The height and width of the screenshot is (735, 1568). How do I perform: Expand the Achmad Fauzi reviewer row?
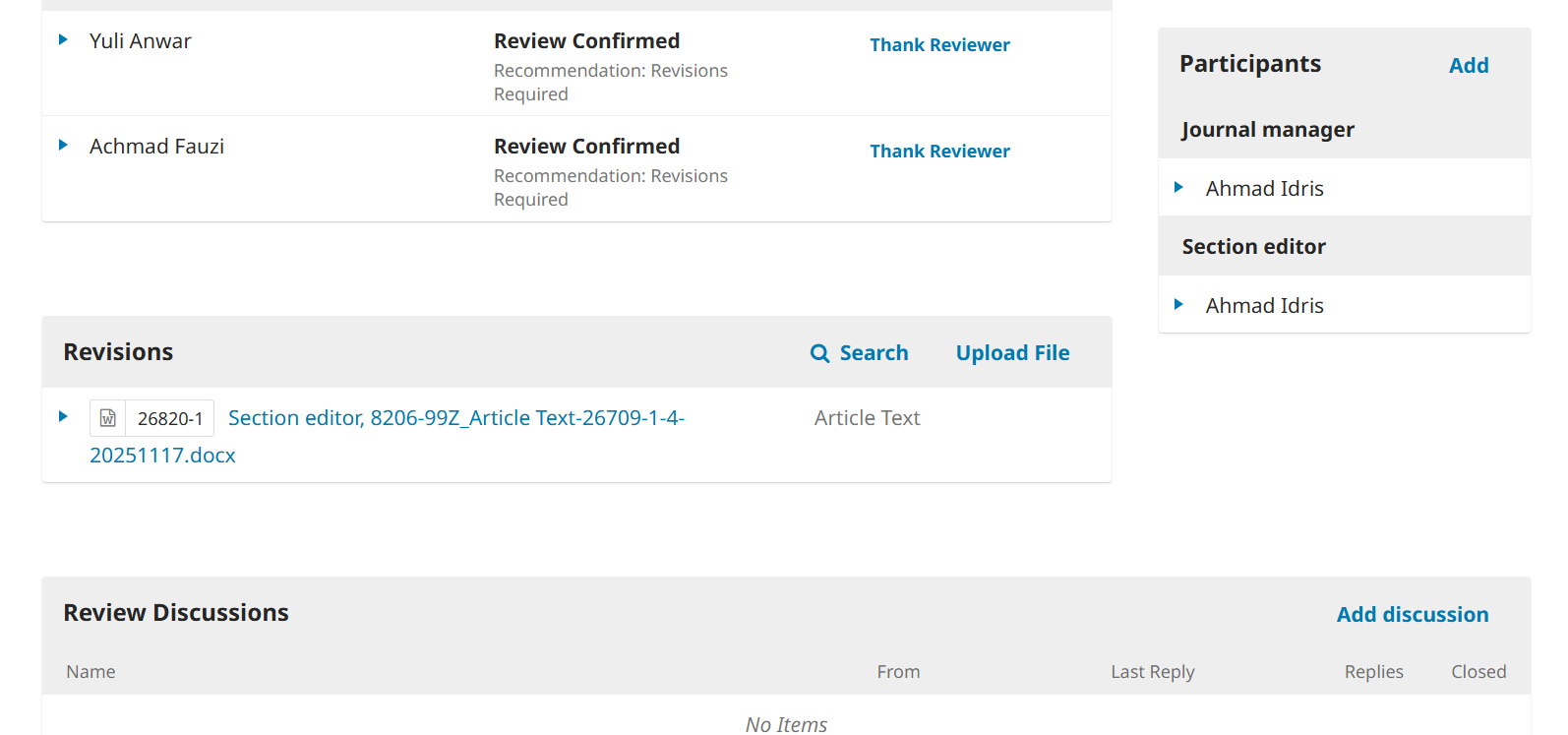tap(63, 146)
